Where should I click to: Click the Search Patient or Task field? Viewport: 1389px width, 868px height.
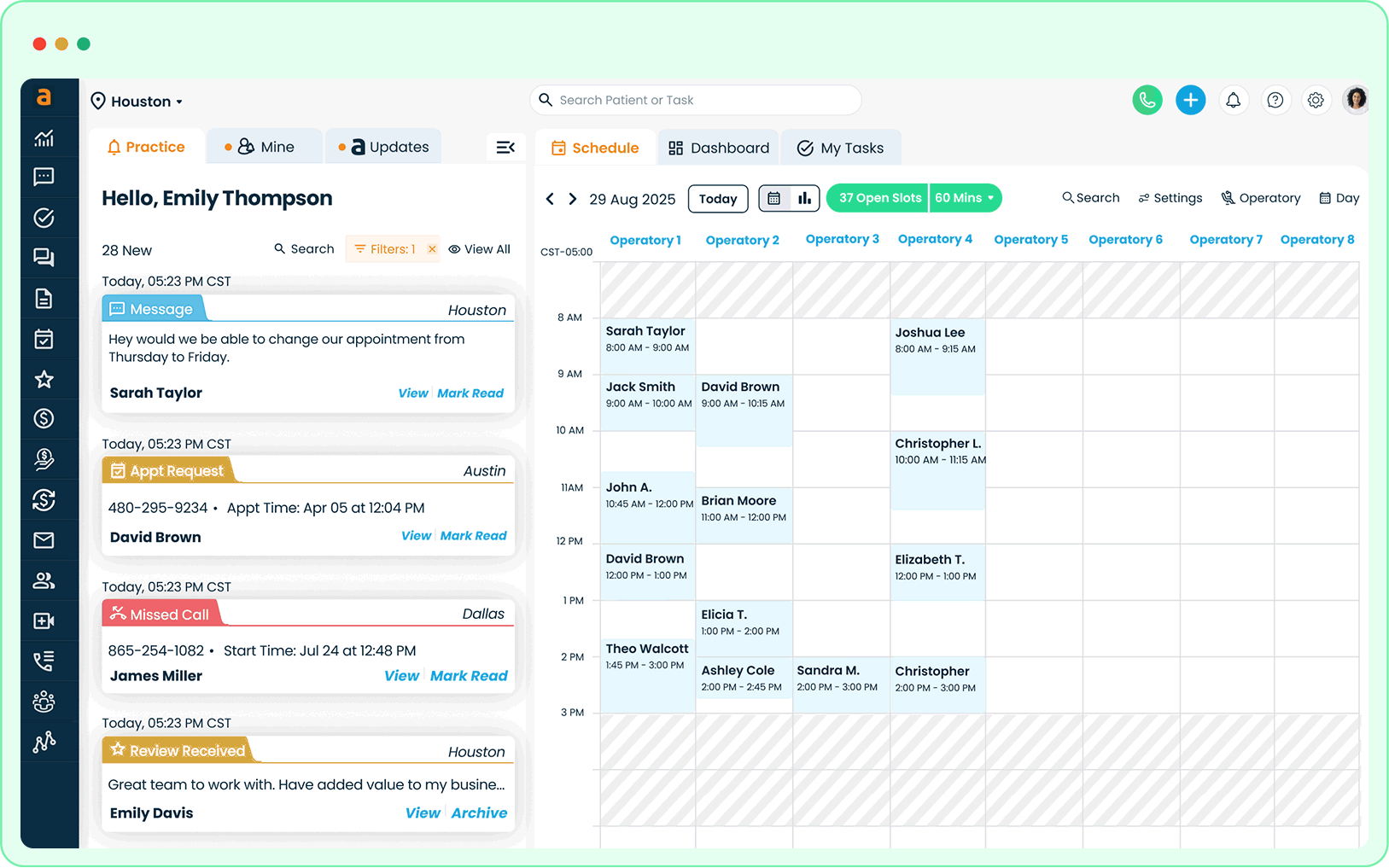pyautogui.click(x=696, y=101)
